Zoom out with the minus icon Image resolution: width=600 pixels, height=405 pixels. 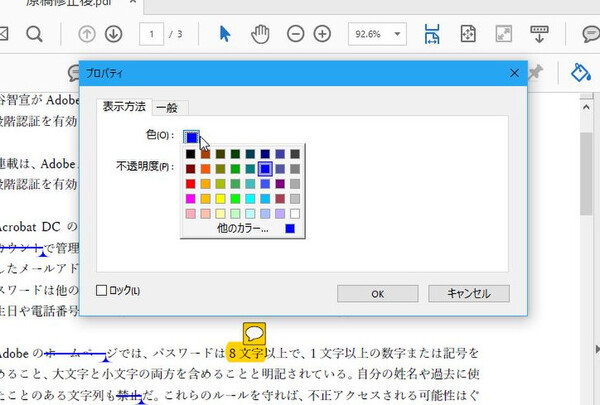point(295,34)
